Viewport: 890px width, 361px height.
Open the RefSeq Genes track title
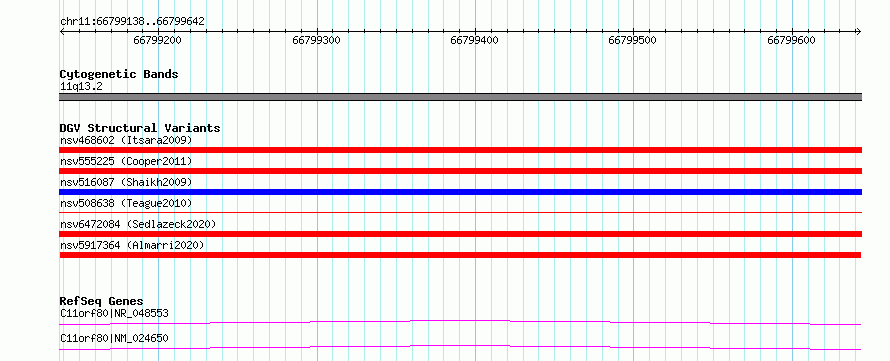102,301
